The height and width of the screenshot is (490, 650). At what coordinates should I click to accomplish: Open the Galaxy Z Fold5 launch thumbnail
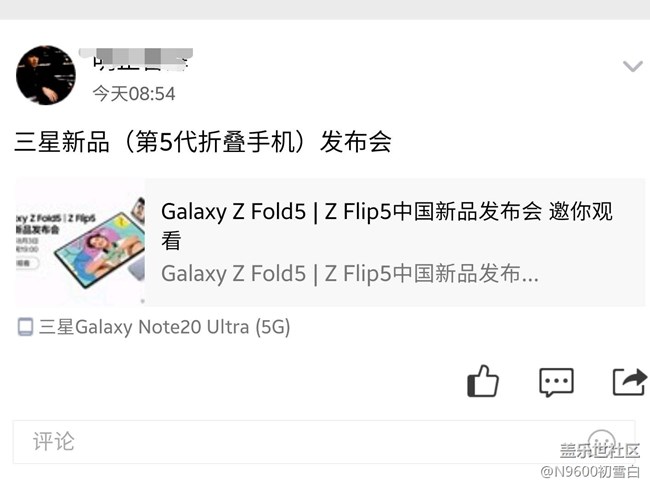pos(80,243)
